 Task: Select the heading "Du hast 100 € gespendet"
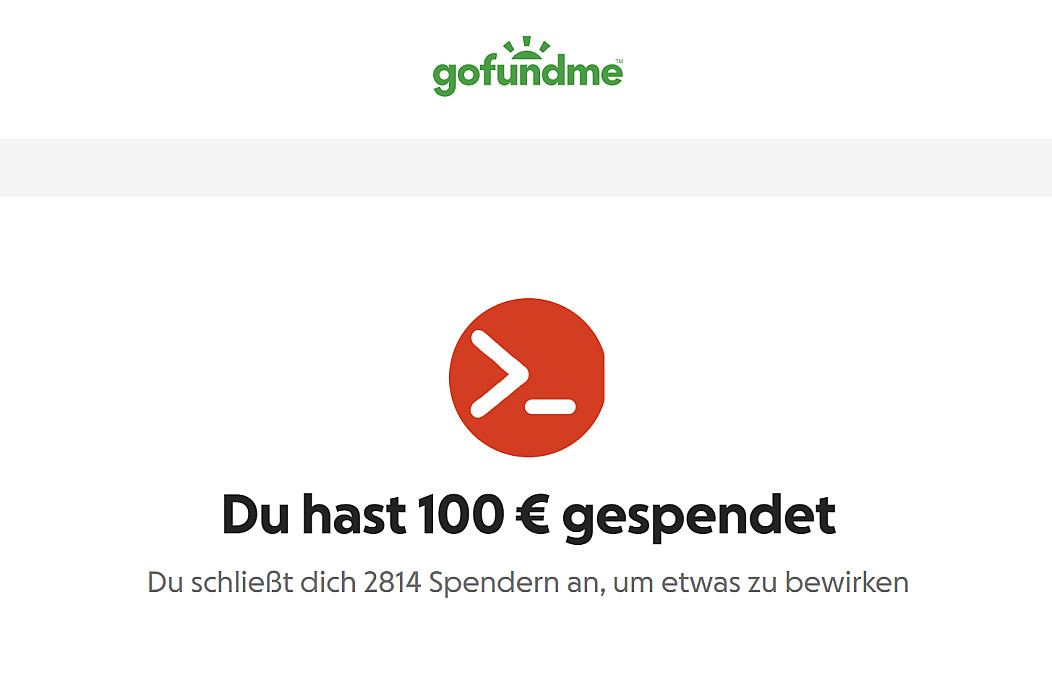528,515
